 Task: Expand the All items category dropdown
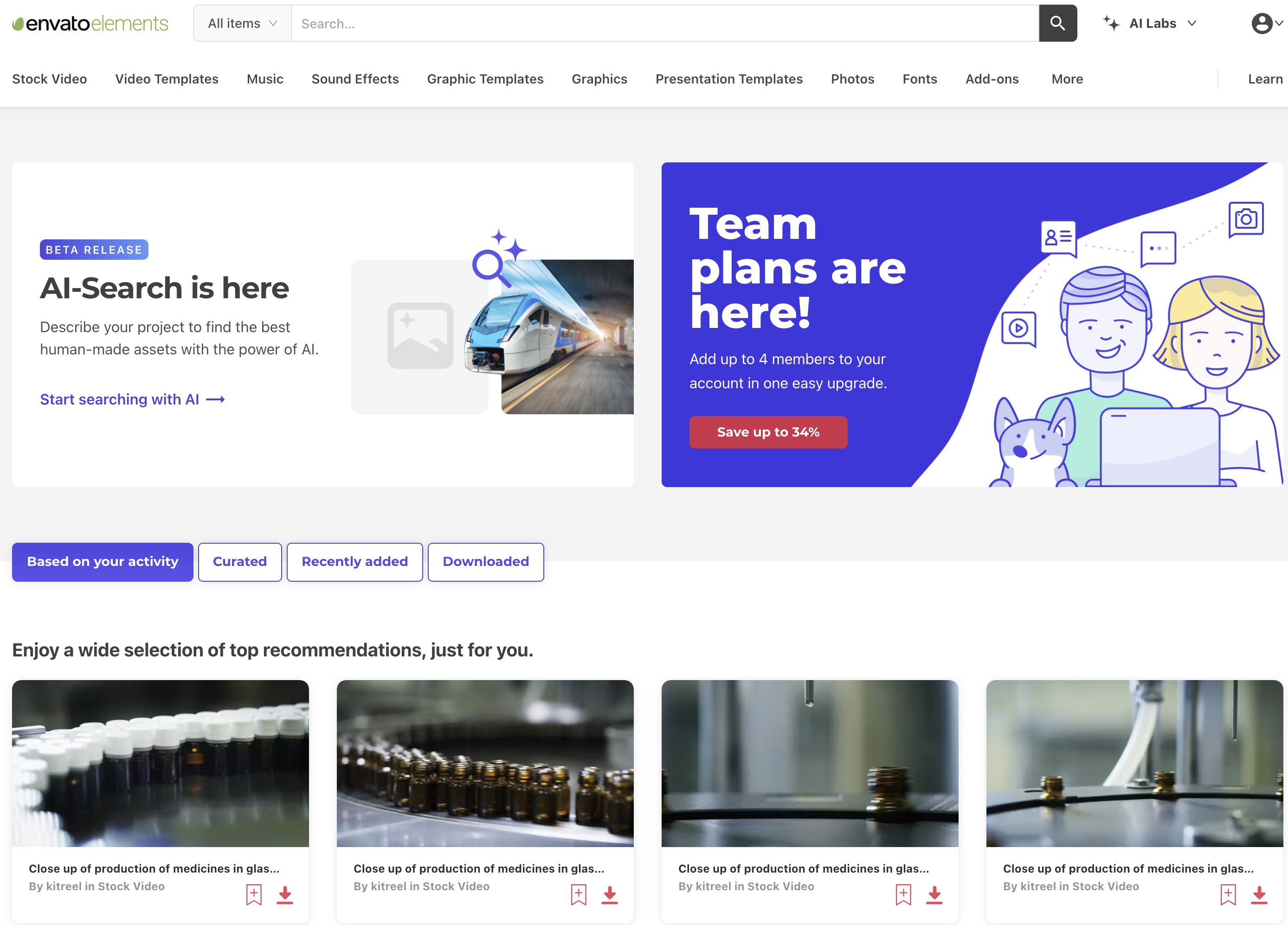coord(243,23)
